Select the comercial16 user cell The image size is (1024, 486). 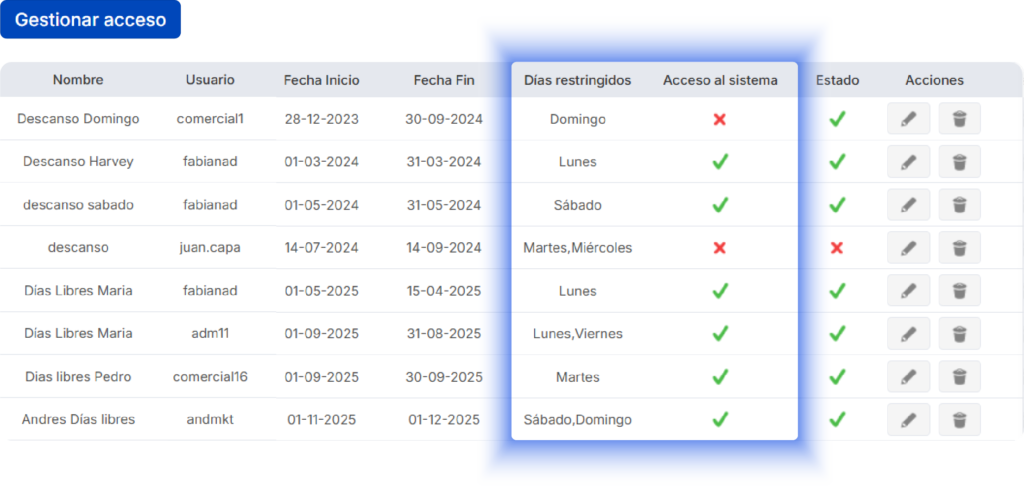tap(210, 377)
